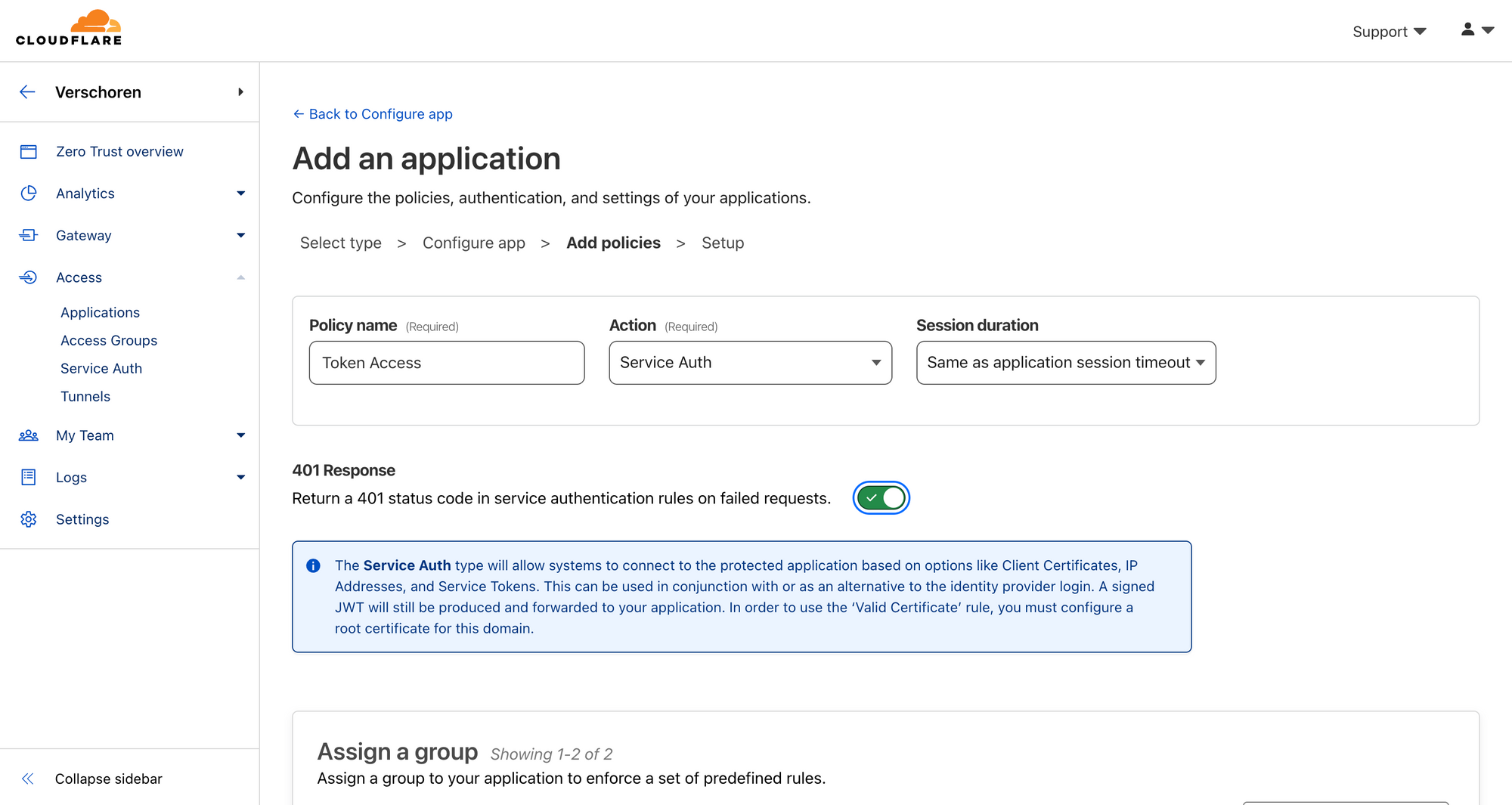Click the collapse sidebar double-chevron icon
Screen dimensions: 1512x805
click(28, 779)
